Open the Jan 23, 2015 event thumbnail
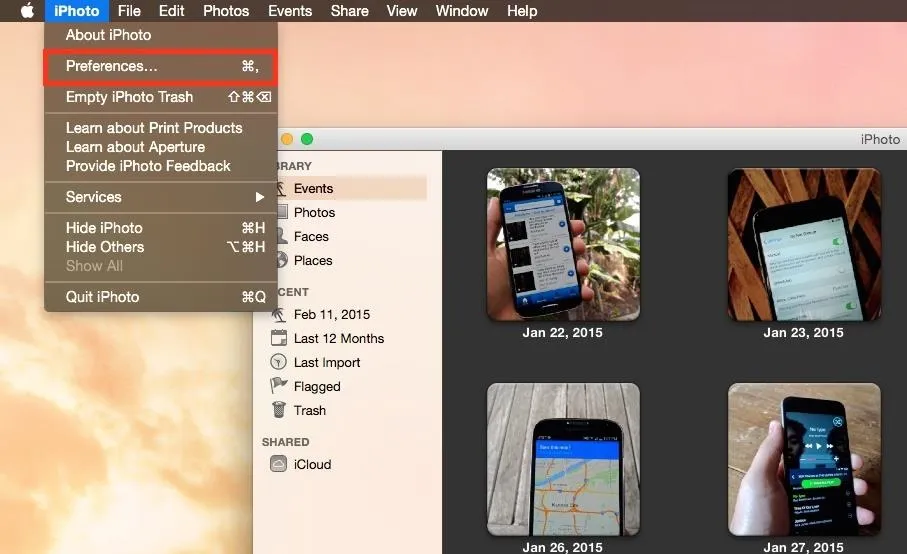 [804, 244]
